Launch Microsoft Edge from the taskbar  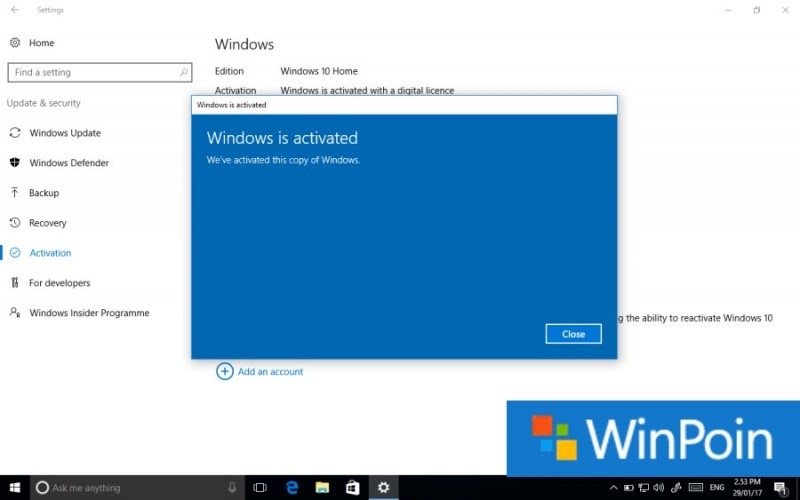[x=292, y=488]
